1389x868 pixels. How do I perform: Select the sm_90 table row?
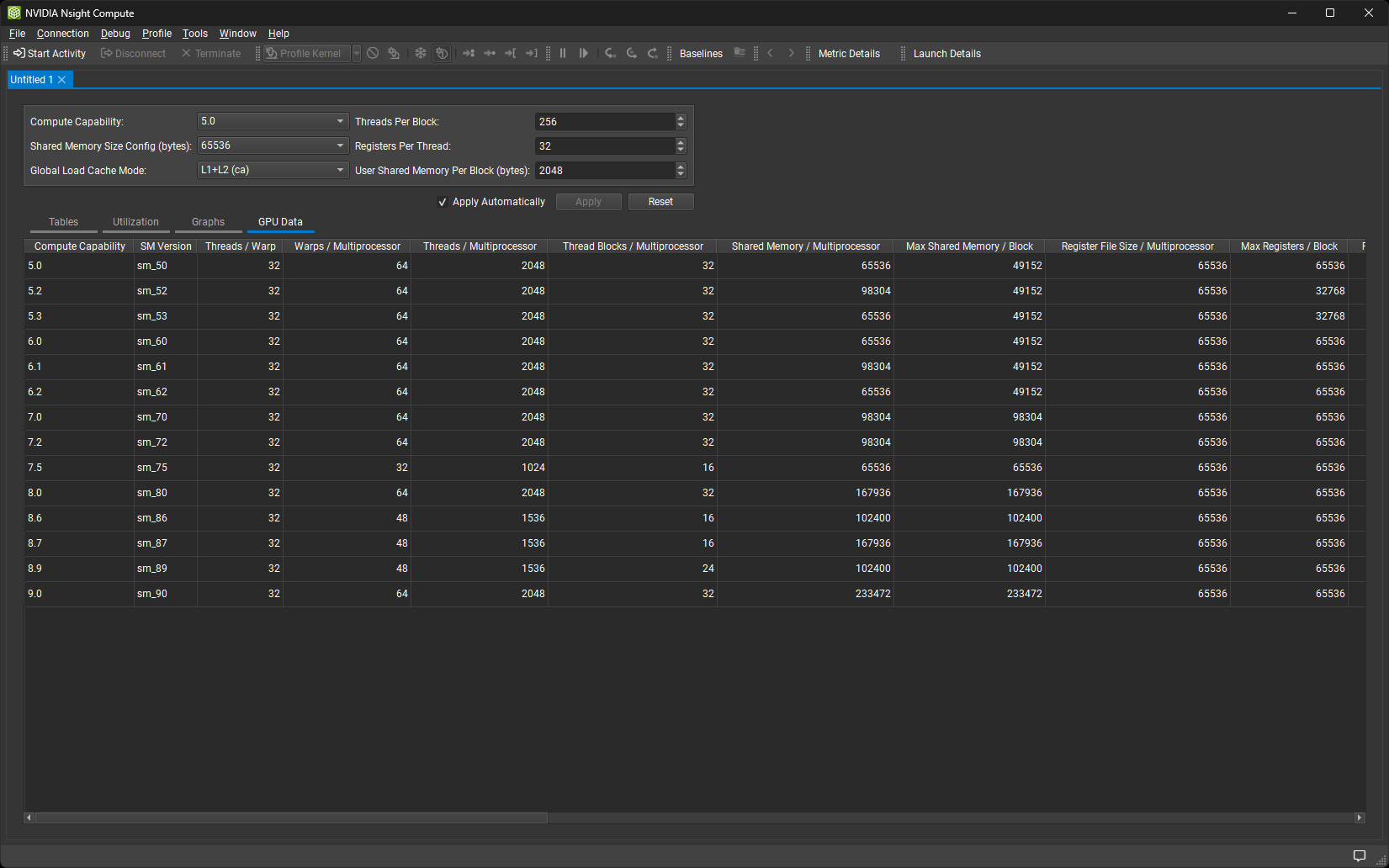(694, 594)
